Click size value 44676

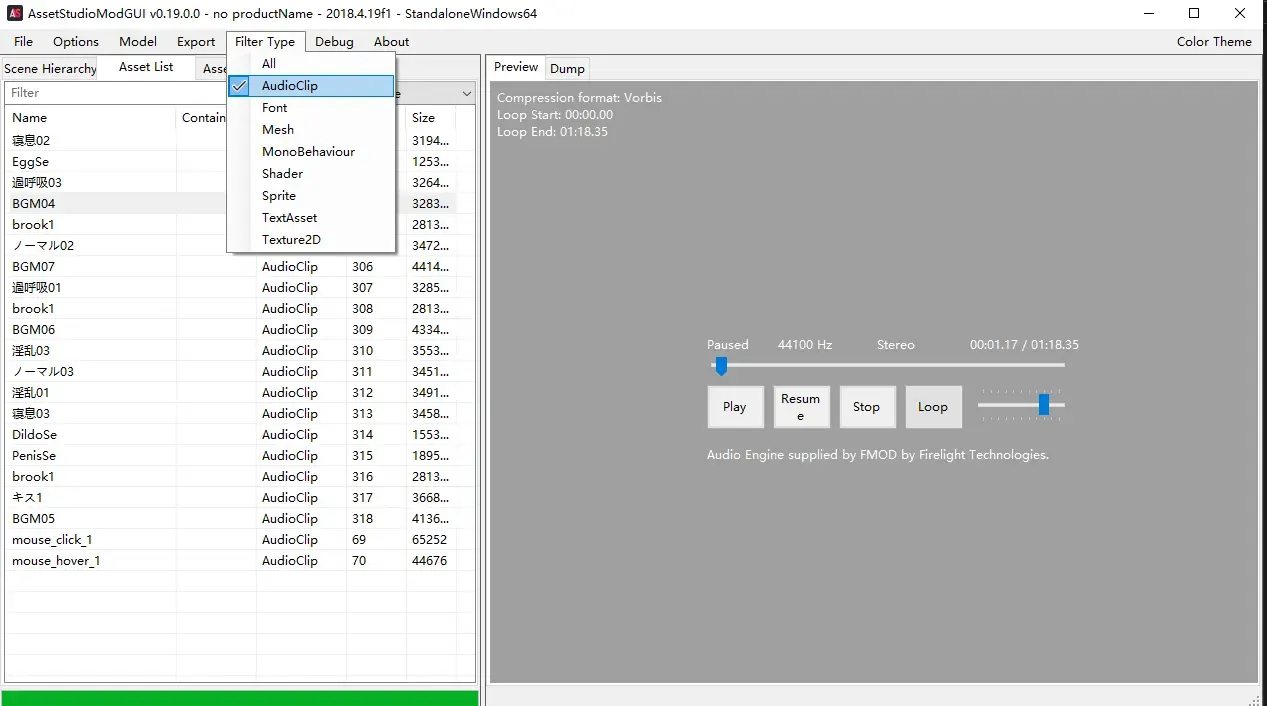(429, 560)
